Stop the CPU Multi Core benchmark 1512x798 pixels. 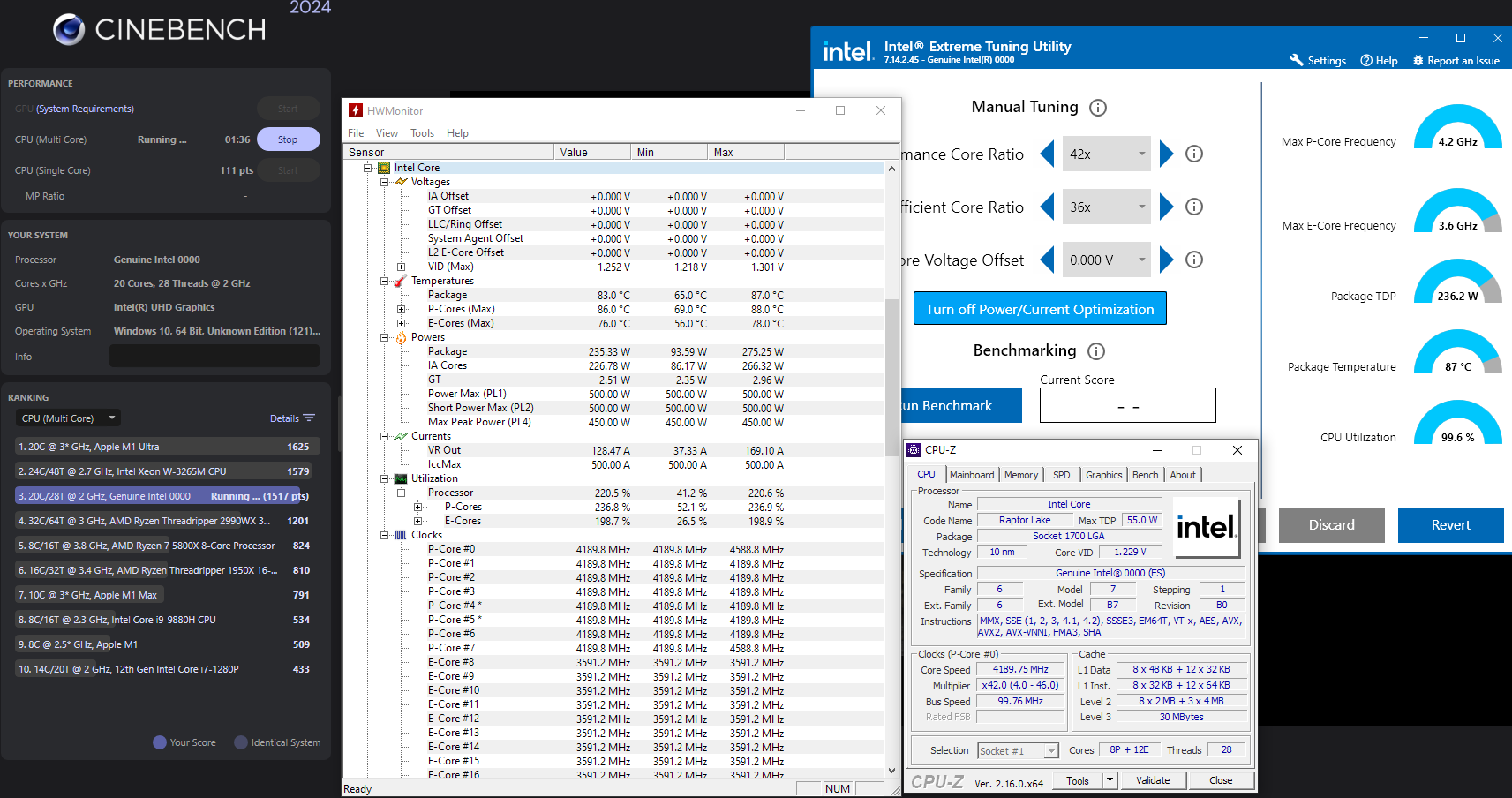(288, 139)
